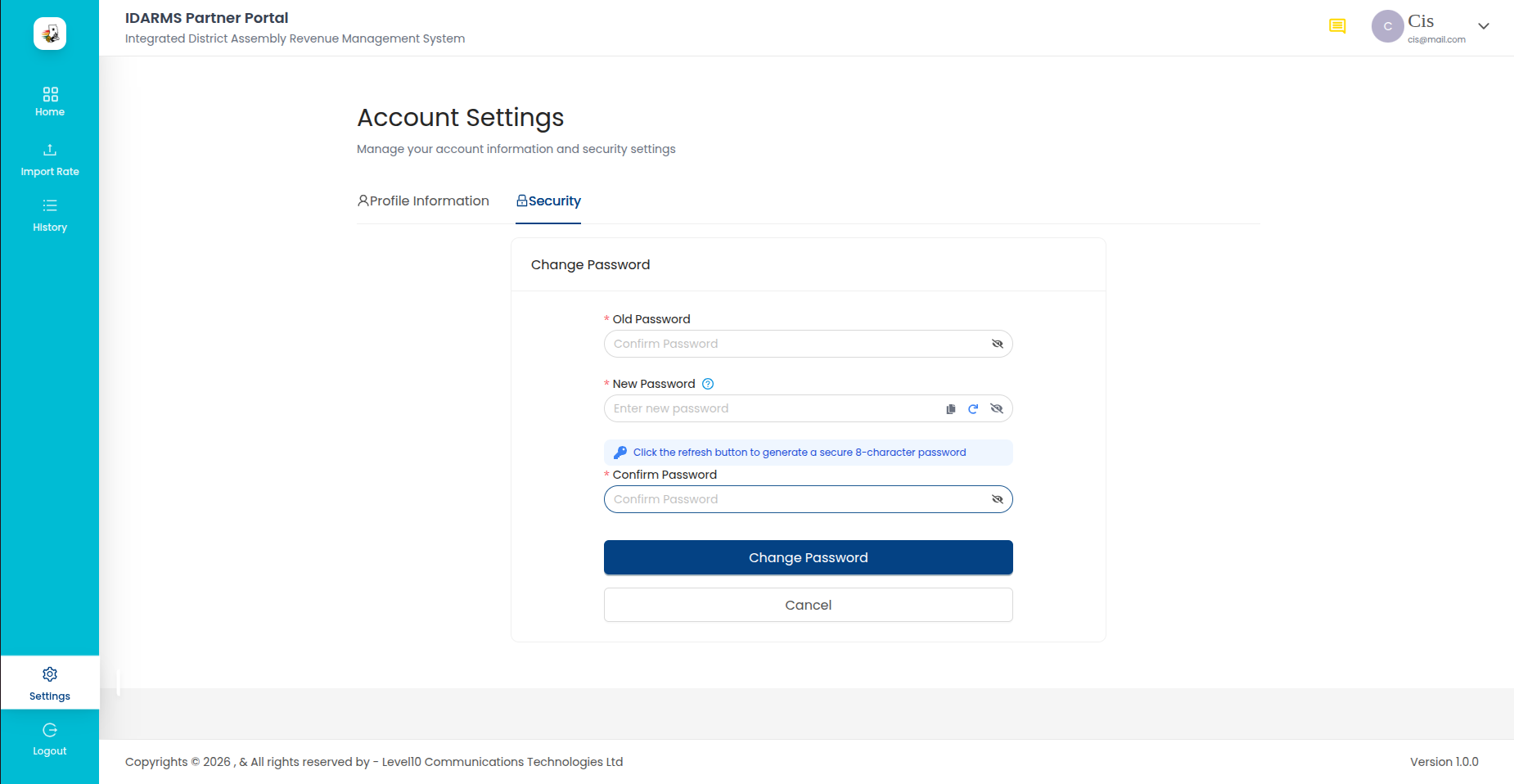Click the blue Change Password button

(809, 557)
